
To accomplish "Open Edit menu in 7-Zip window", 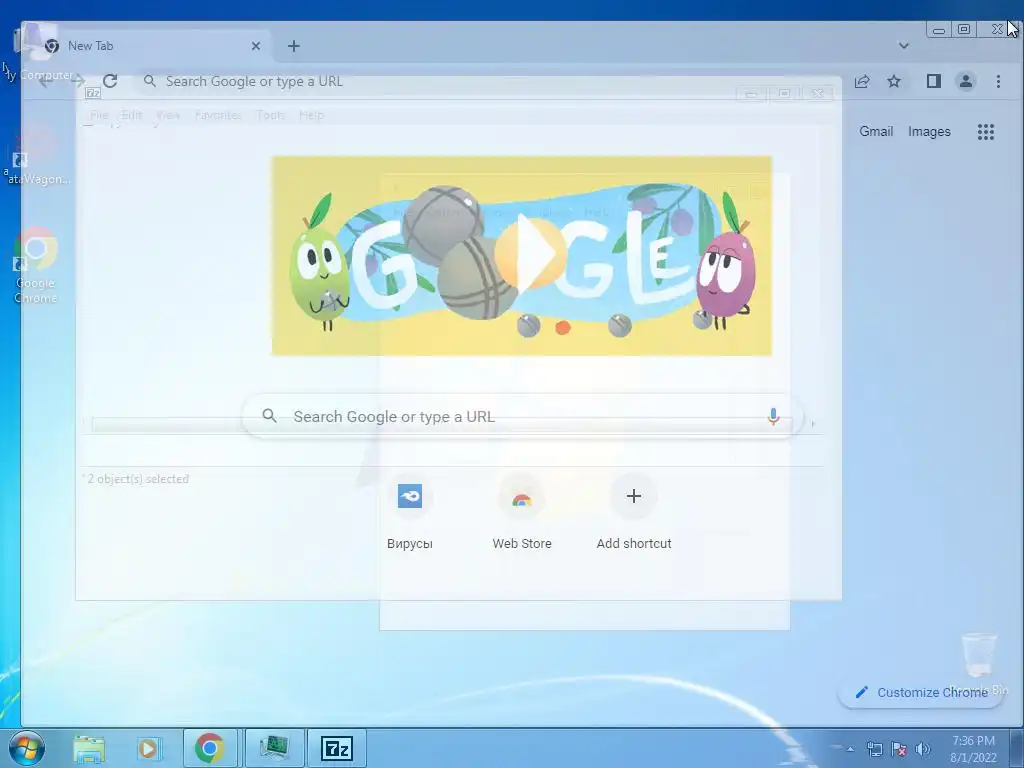I will [131, 115].
